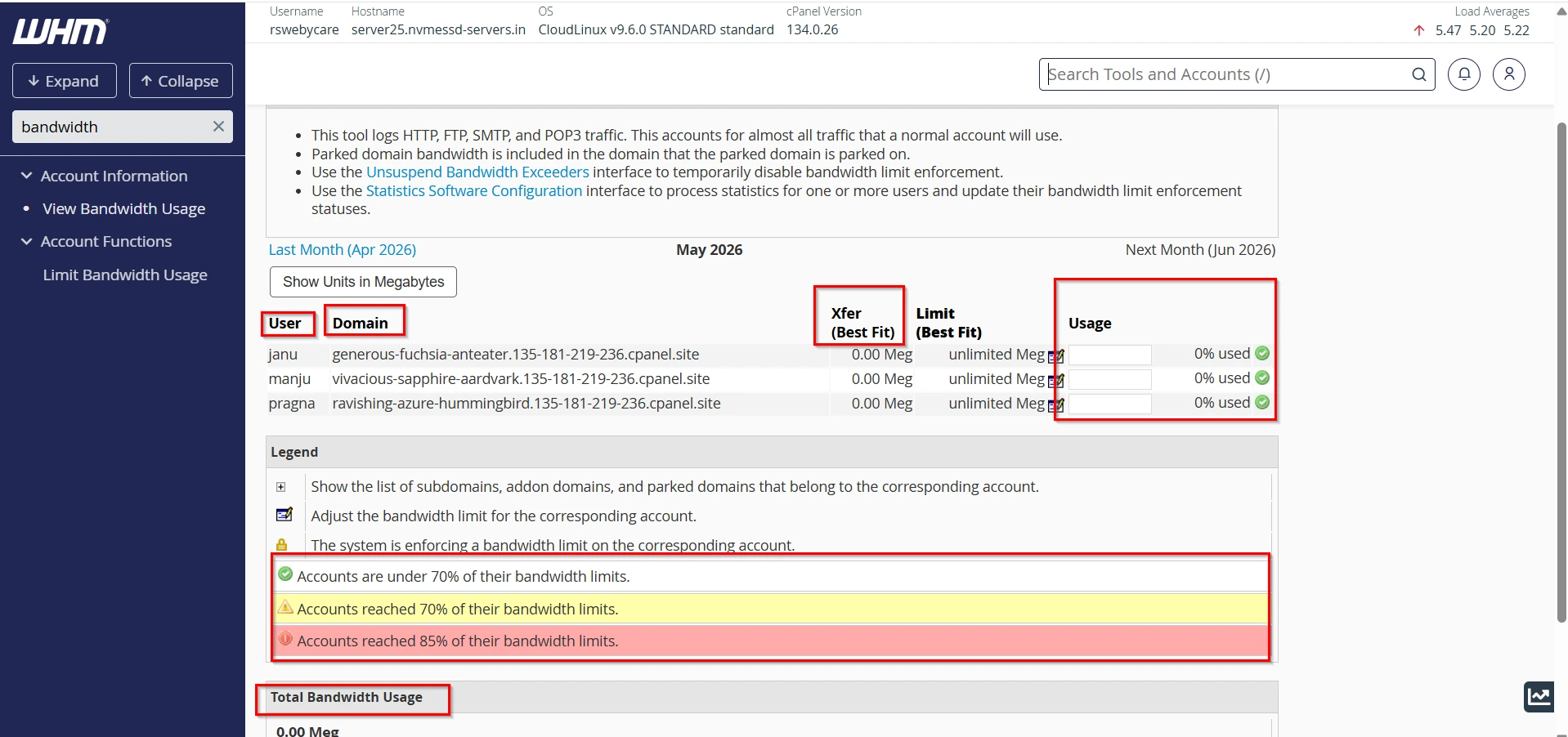Click the legend red alert icon

click(x=285, y=639)
